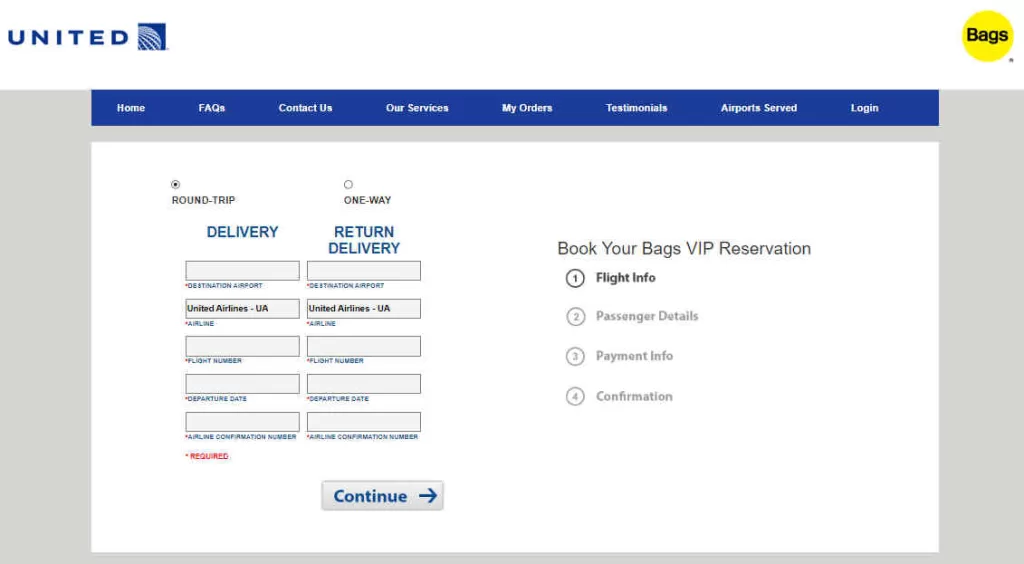Click the step 2 Passenger Details circle
1024x564 pixels.
click(x=575, y=317)
